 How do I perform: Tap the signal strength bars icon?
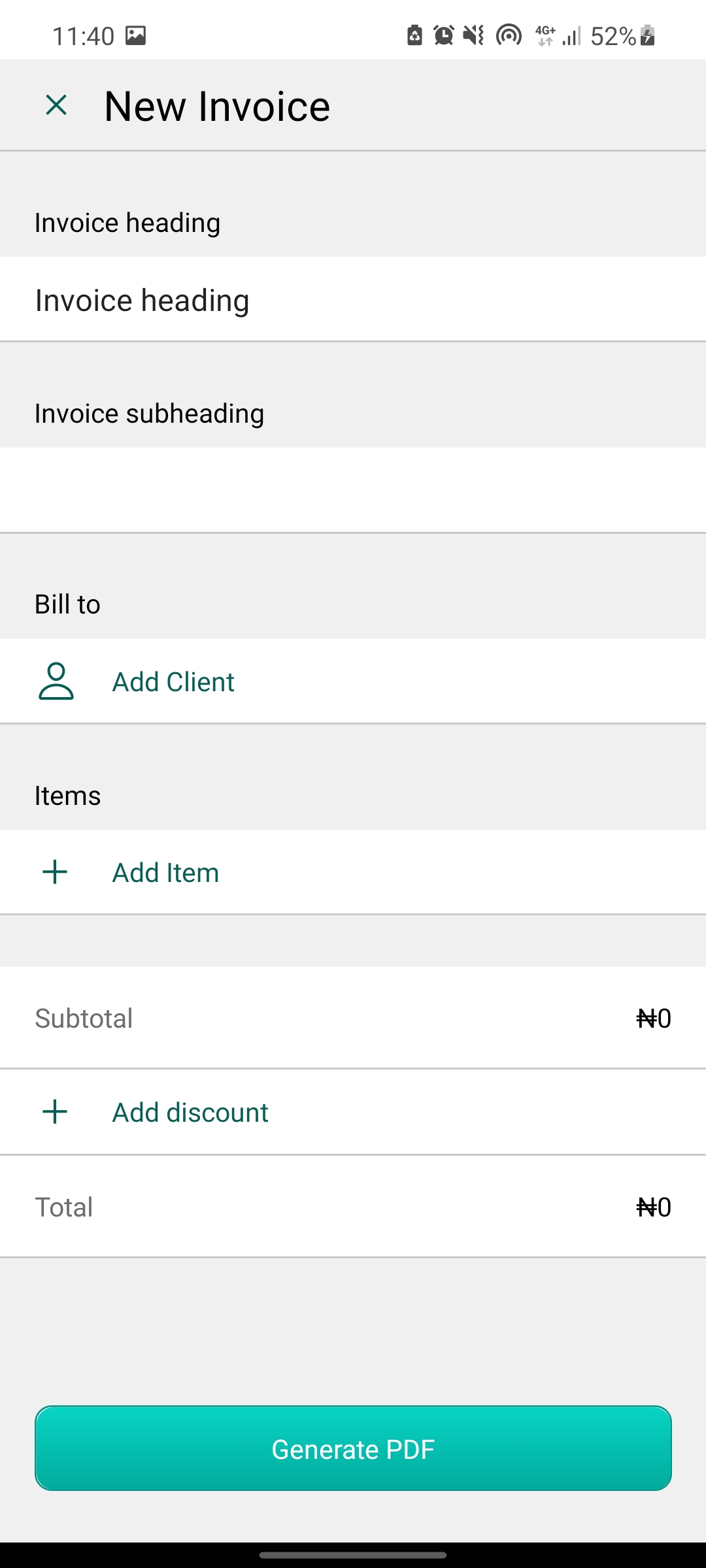[x=571, y=36]
